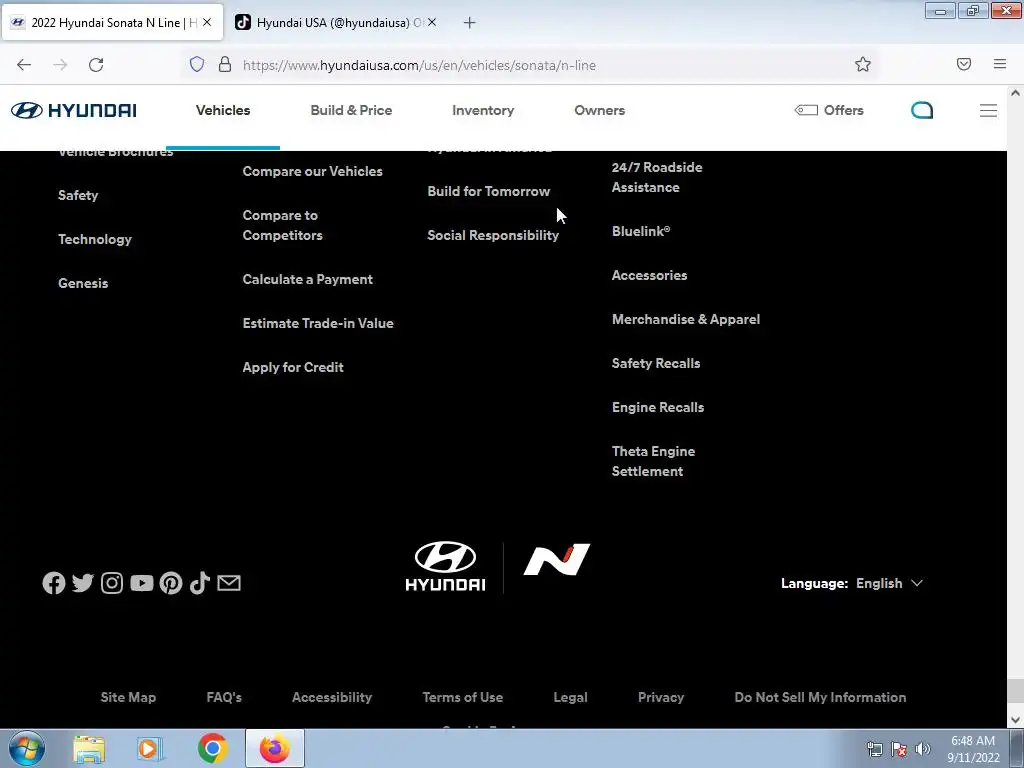The image size is (1024, 768).
Task: Bookmark page with star icon
Action: [863, 64]
